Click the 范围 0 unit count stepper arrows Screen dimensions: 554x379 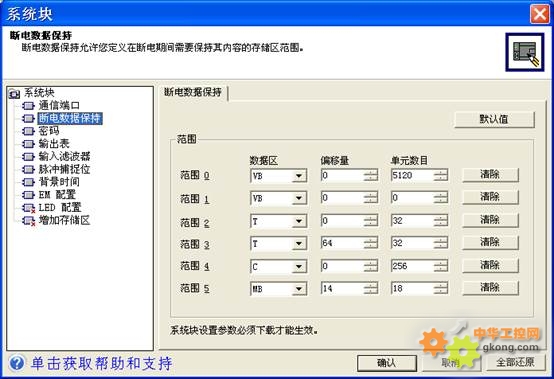[441, 176]
